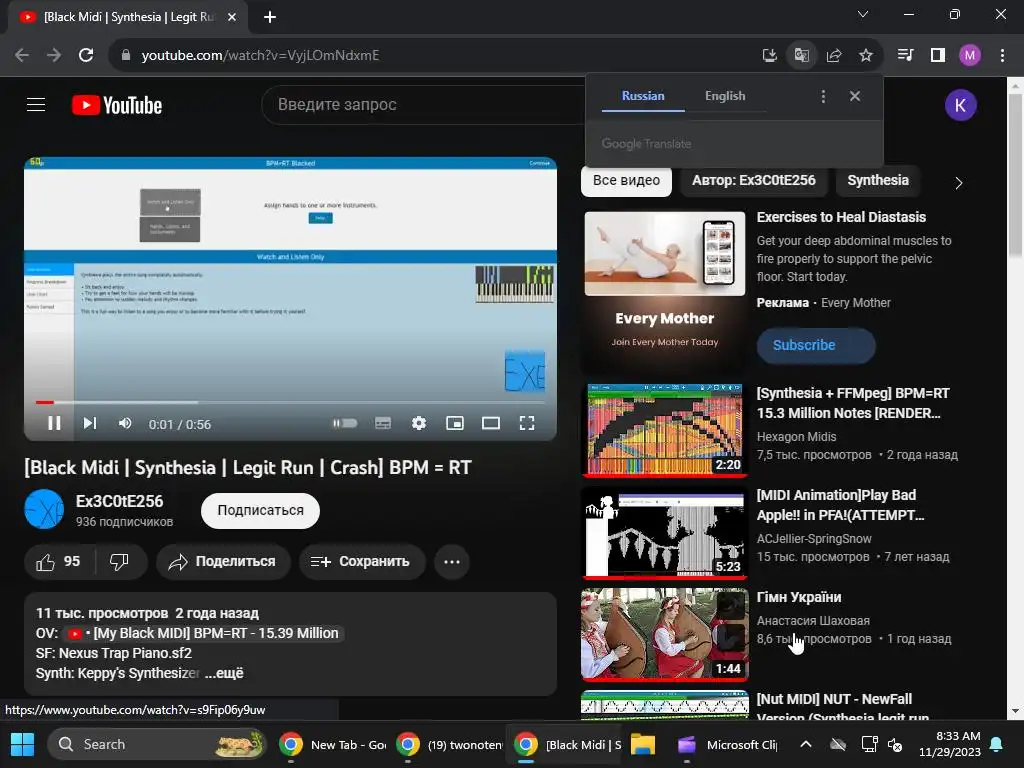Open linked OV video BPM=RT 15.39 Million
This screenshot has height=768, width=1024.
point(204,633)
